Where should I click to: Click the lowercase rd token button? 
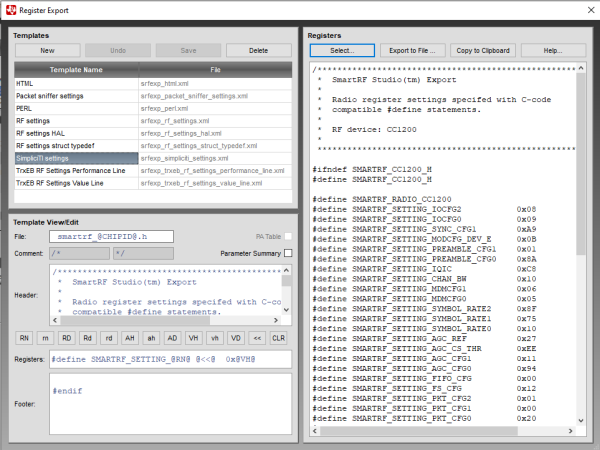tap(109, 338)
